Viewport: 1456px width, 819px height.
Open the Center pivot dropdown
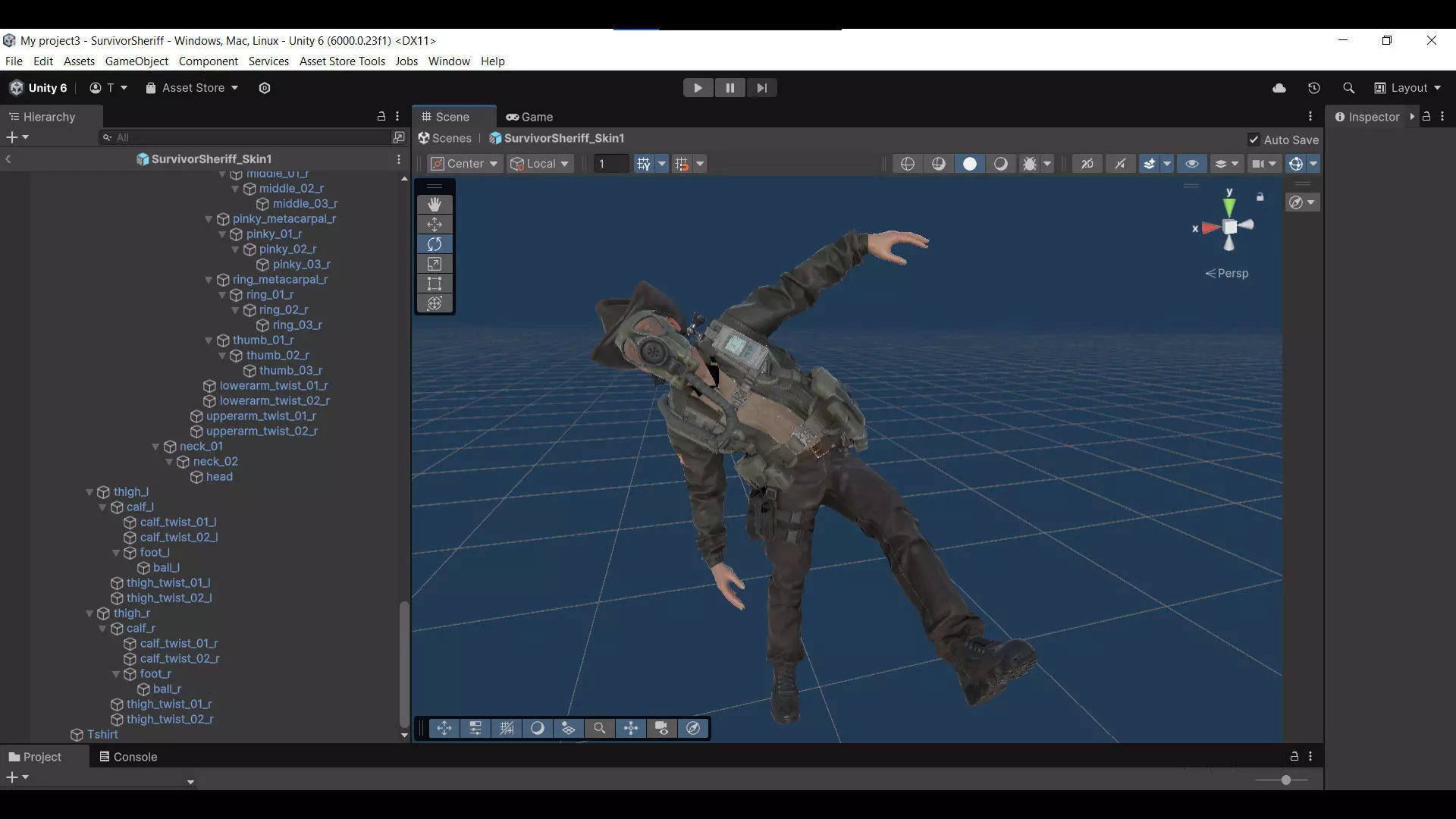[465, 164]
